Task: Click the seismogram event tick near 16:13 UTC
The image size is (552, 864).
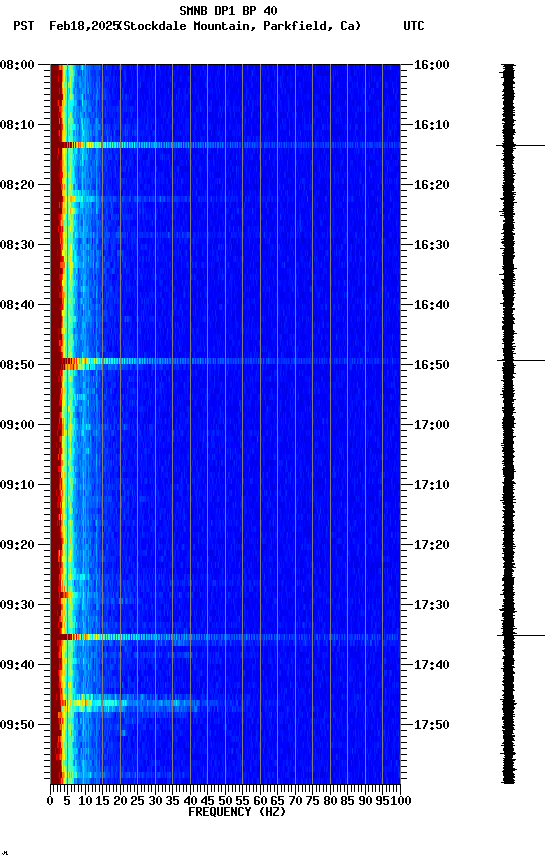Action: tap(521, 145)
